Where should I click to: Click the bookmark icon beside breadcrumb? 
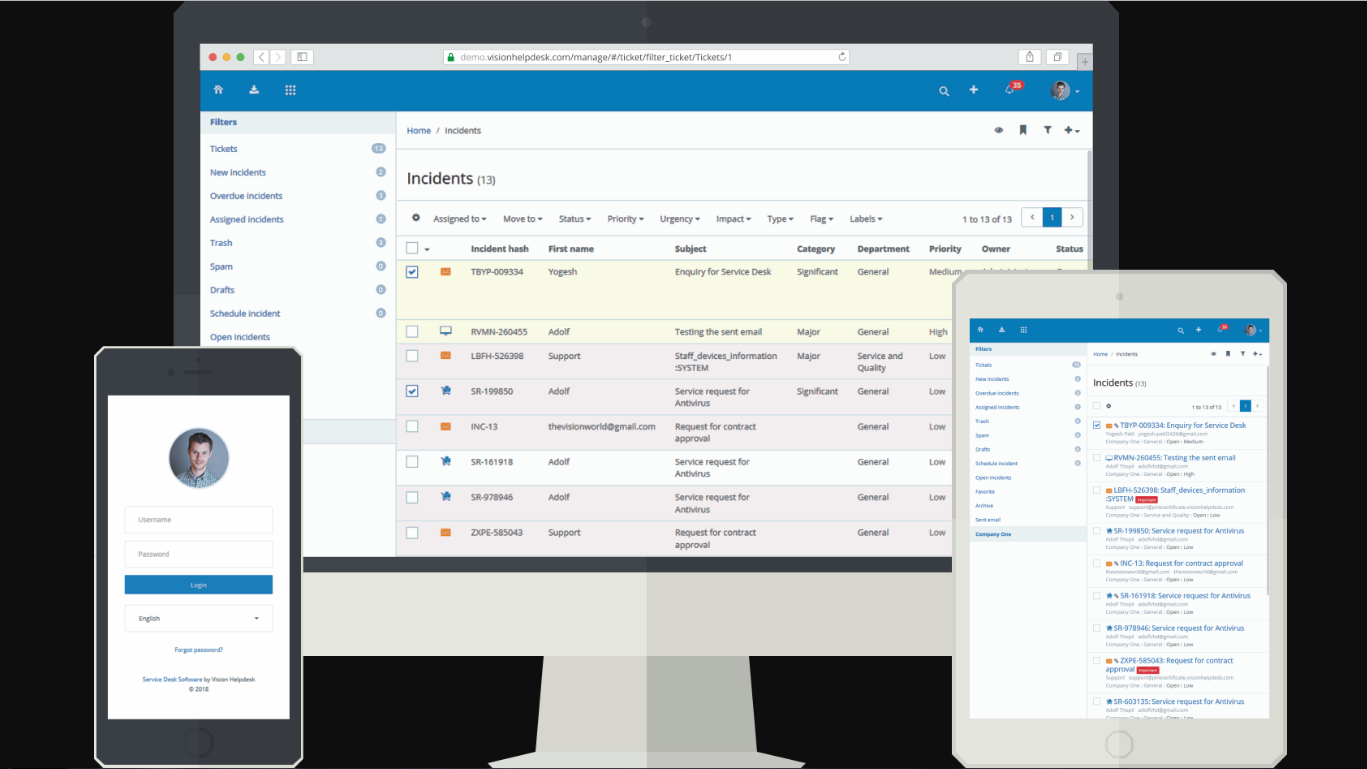point(1023,130)
